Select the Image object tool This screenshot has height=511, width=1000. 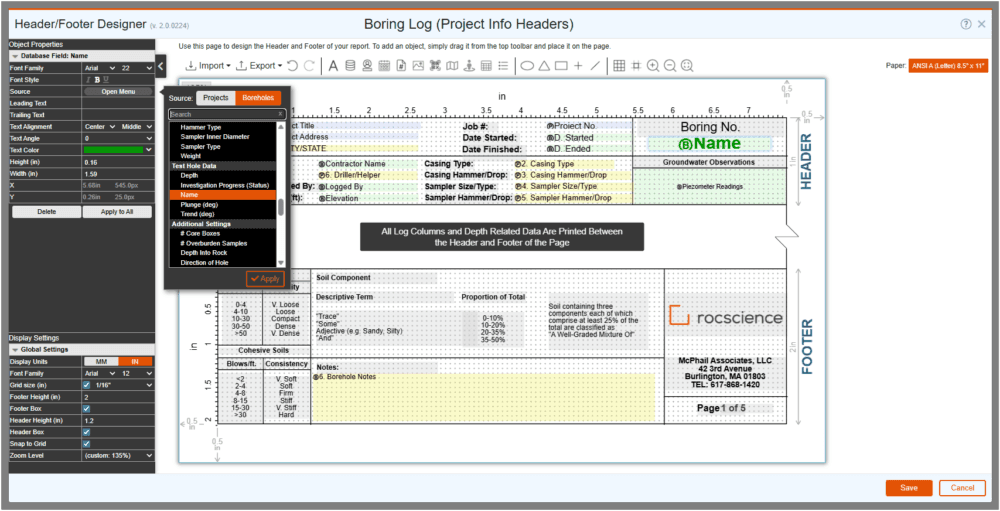click(418, 65)
